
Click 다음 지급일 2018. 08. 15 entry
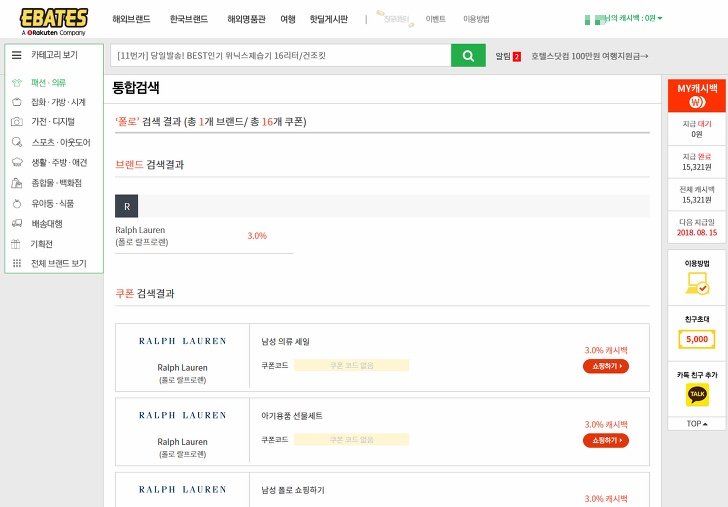(697, 228)
